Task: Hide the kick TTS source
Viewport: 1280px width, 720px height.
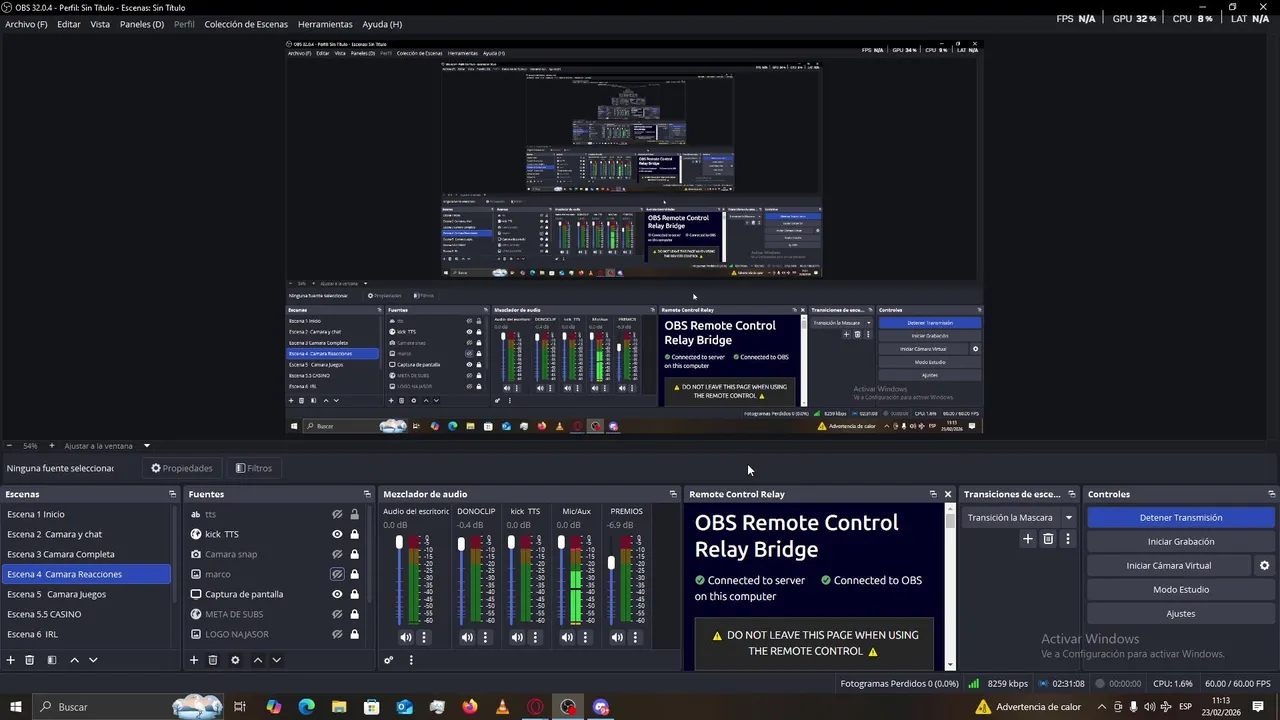Action: click(x=337, y=534)
